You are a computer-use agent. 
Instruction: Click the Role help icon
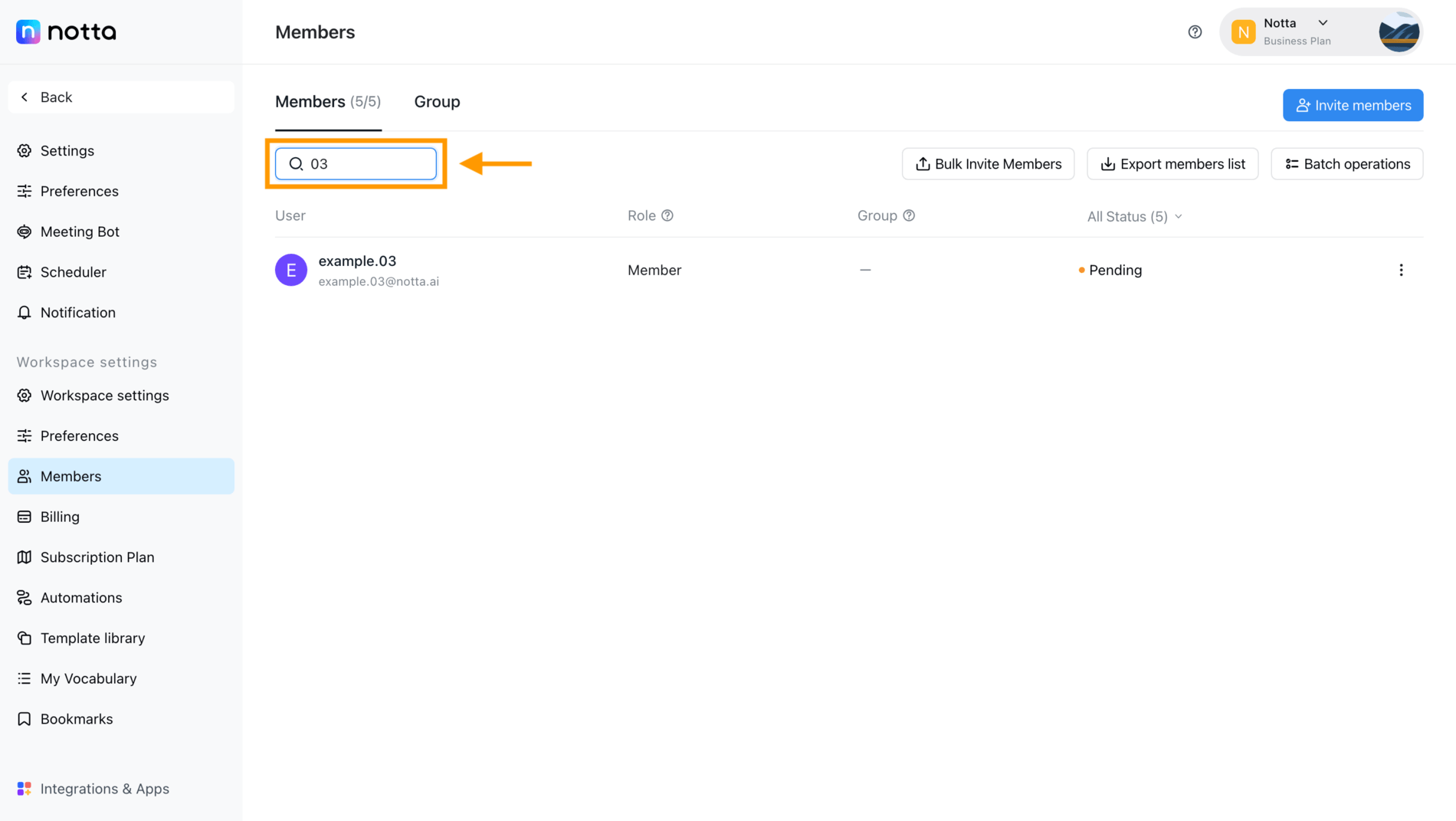point(667,215)
